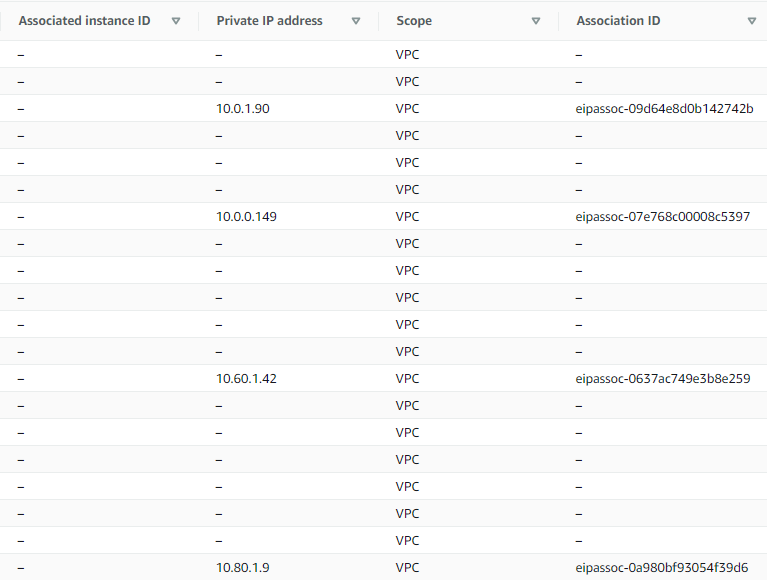Click the Association ID column header text
The width and height of the screenshot is (767, 580).
tap(618, 21)
